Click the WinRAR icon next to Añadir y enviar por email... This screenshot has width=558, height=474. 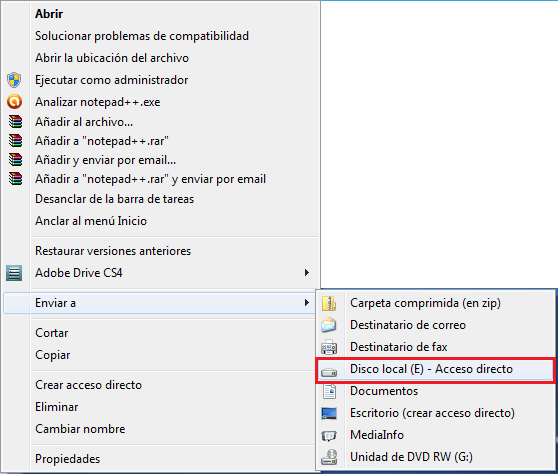click(15, 160)
